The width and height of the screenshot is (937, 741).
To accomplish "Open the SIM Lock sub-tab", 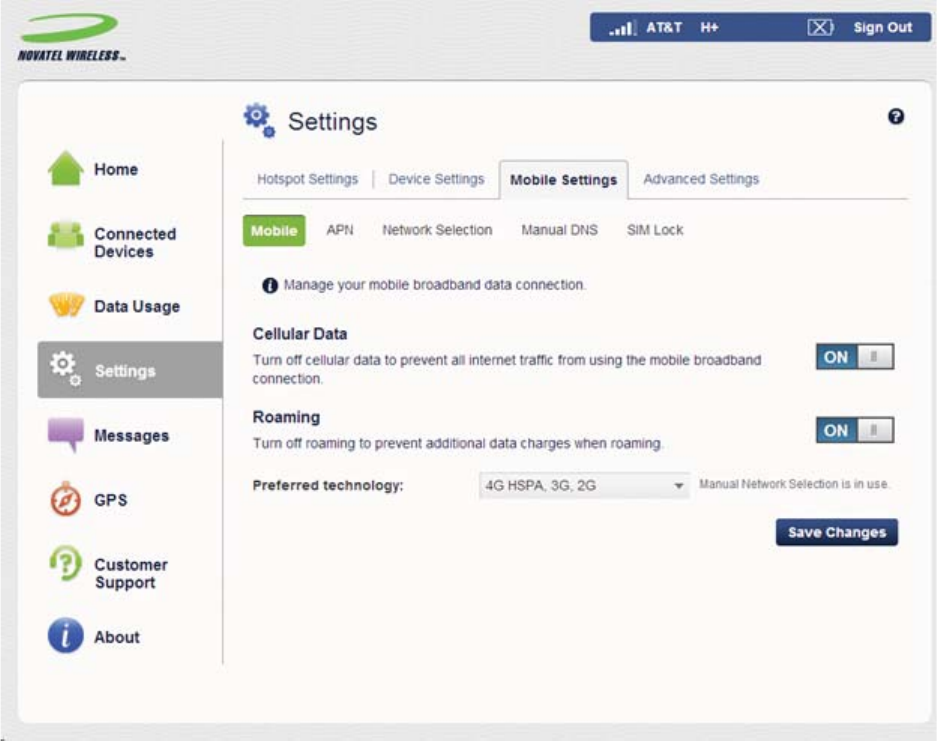I will click(x=655, y=230).
